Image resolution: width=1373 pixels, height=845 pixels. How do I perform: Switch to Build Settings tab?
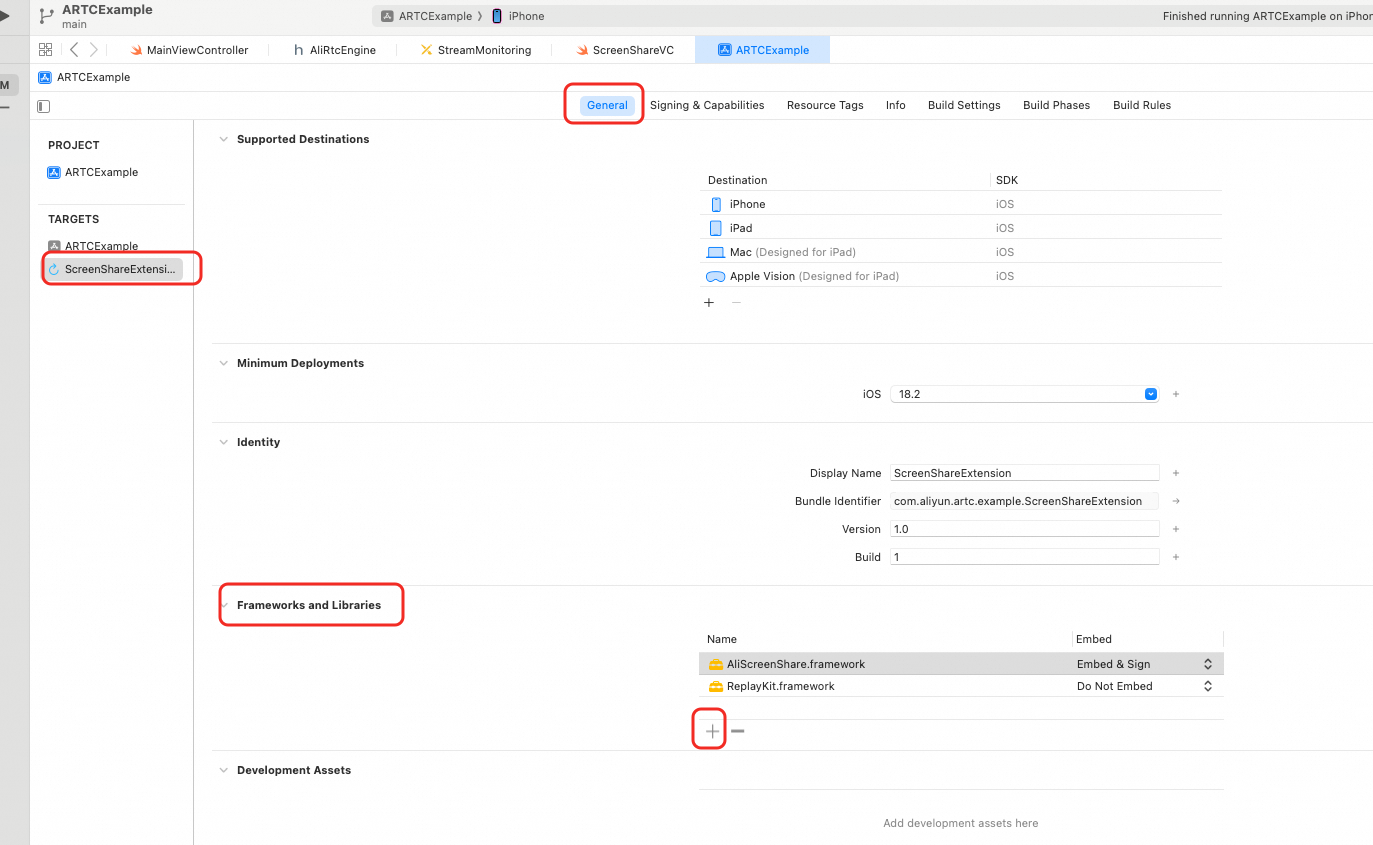click(964, 105)
